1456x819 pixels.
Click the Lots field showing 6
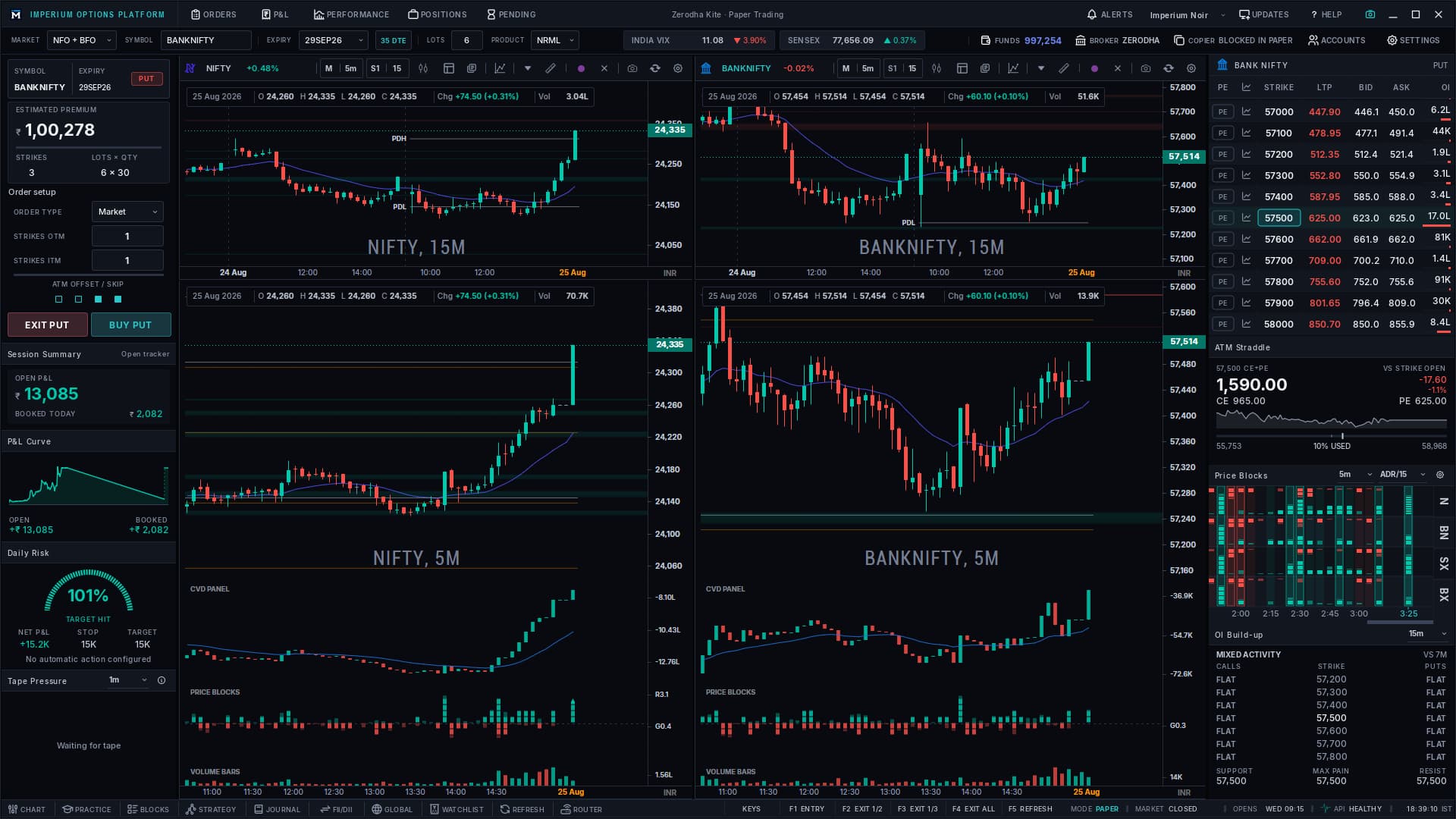(x=466, y=40)
